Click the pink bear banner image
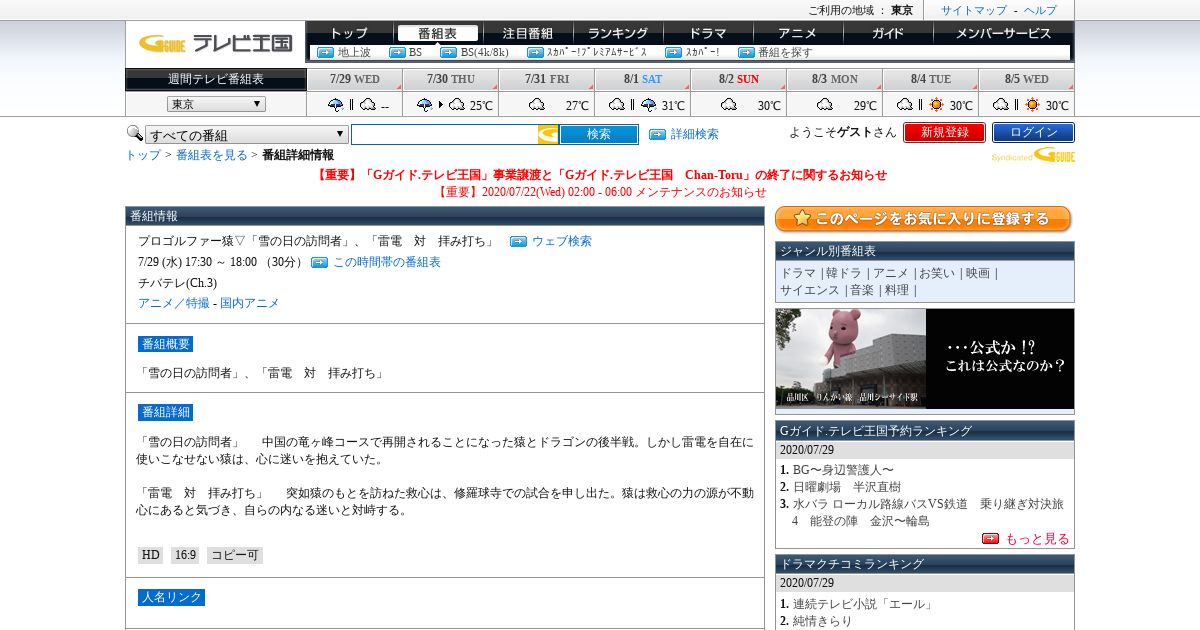The height and width of the screenshot is (630, 1200). 925,358
